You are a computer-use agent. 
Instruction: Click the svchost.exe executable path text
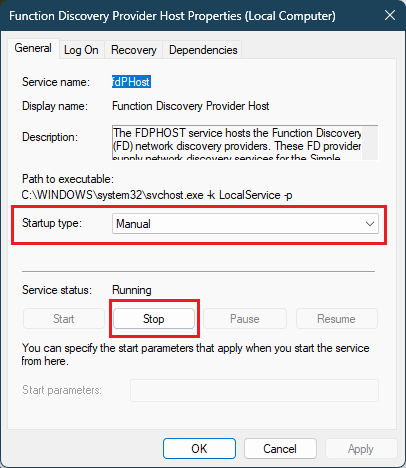pyautogui.click(x=157, y=195)
